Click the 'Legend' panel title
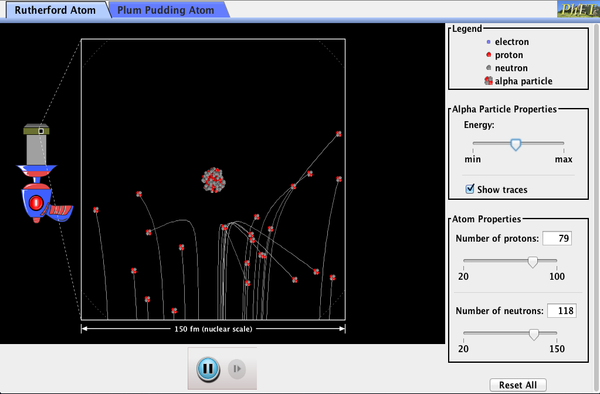600x394 pixels. coord(467,29)
